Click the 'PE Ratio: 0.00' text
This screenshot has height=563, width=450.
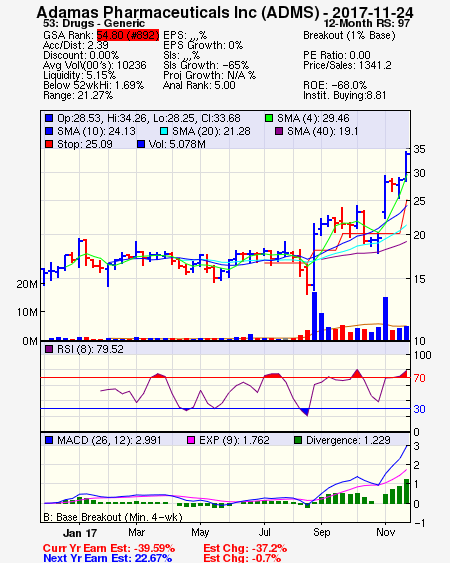(x=337, y=55)
